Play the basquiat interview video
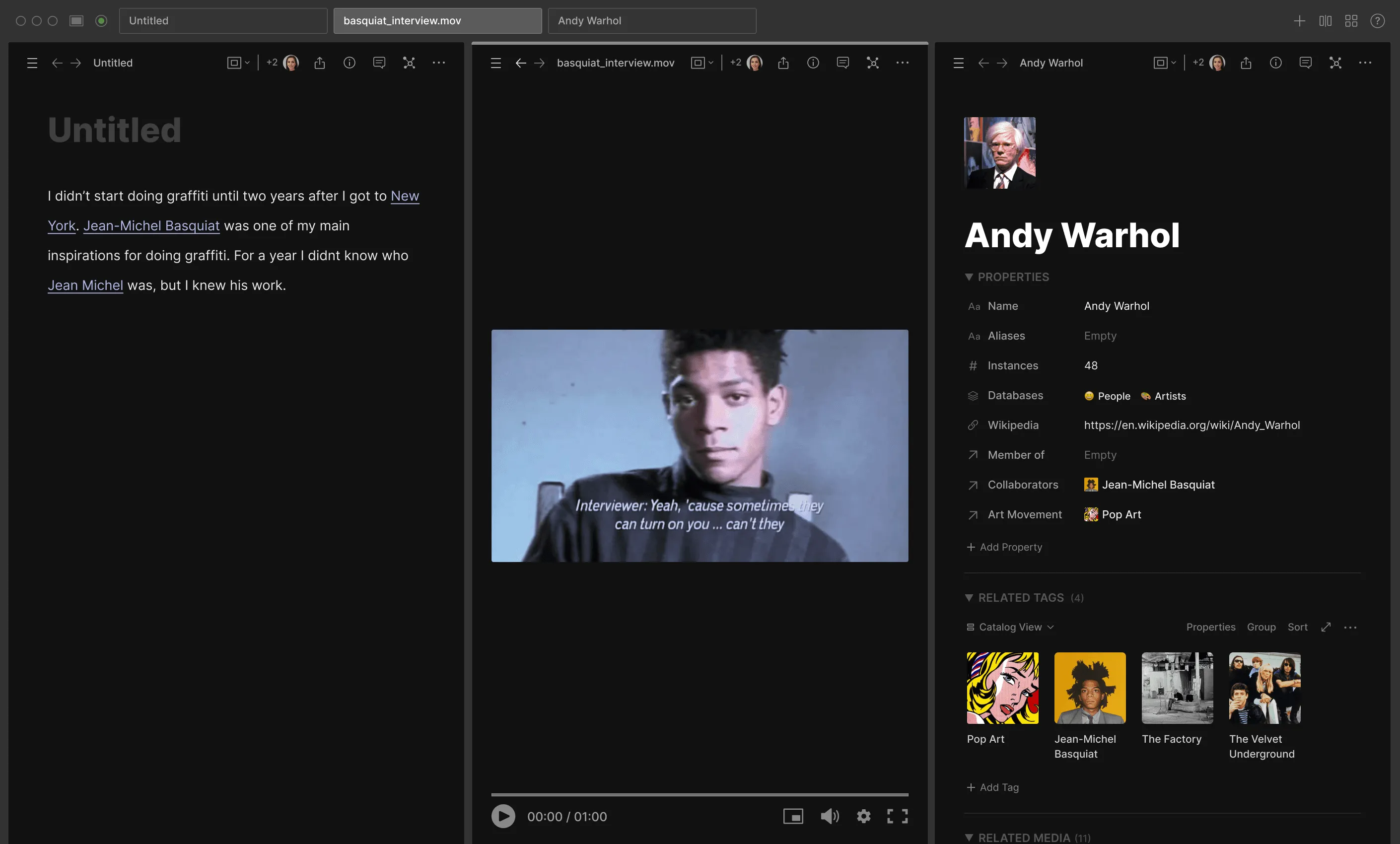This screenshot has height=844, width=1400. click(503, 816)
